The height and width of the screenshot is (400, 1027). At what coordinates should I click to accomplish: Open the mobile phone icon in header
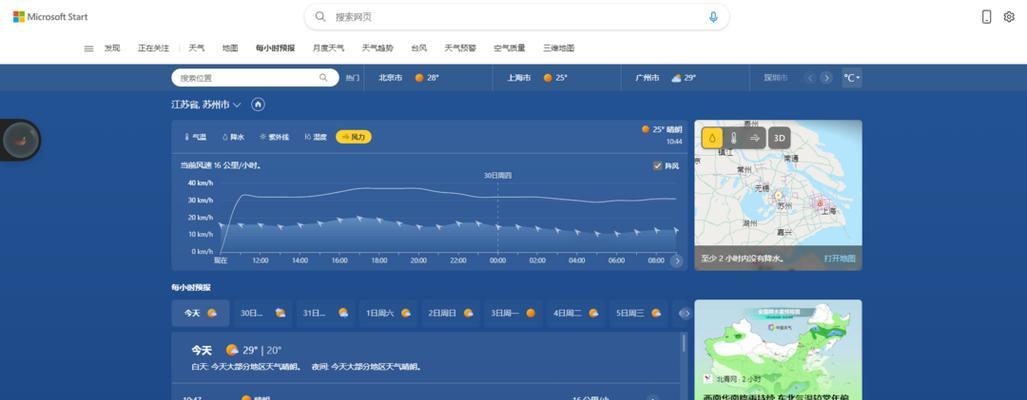click(x=986, y=17)
